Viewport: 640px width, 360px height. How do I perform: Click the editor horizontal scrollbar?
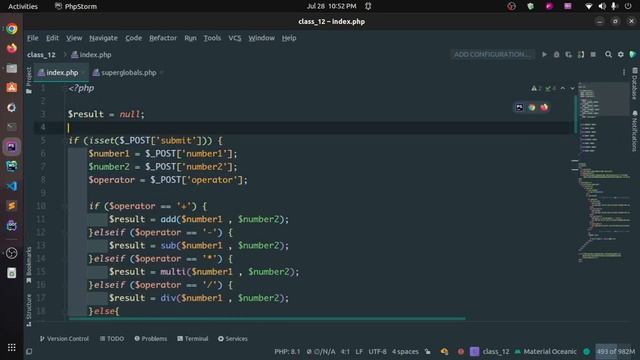[x=267, y=318]
